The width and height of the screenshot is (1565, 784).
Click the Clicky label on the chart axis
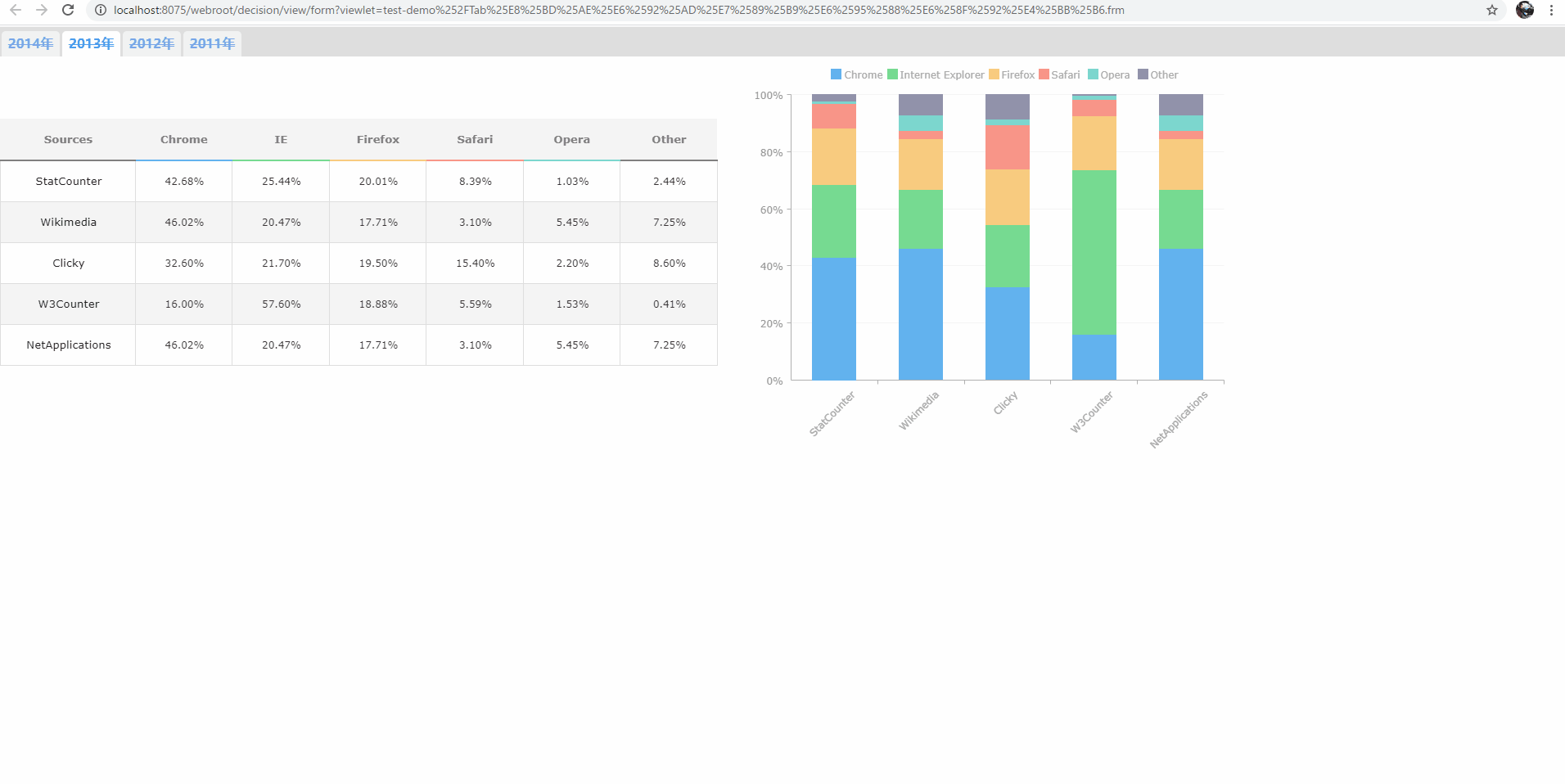tap(1006, 403)
